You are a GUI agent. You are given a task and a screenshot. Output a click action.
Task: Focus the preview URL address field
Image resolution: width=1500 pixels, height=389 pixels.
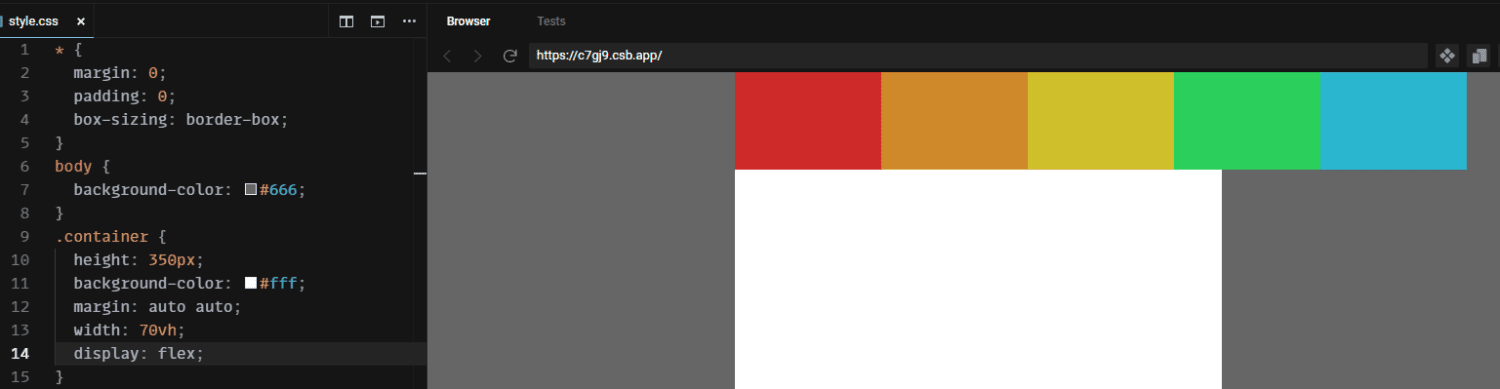(x=978, y=56)
